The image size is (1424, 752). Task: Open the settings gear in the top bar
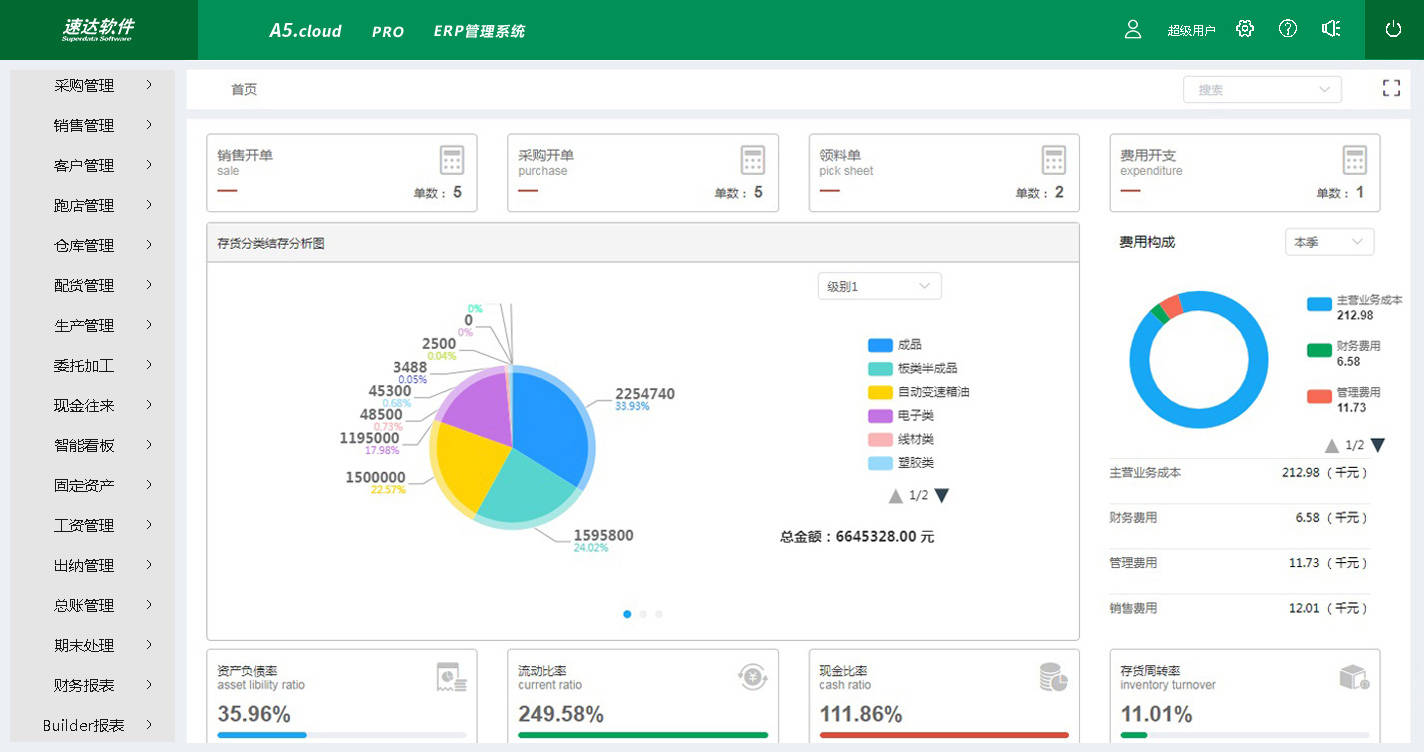[1244, 29]
